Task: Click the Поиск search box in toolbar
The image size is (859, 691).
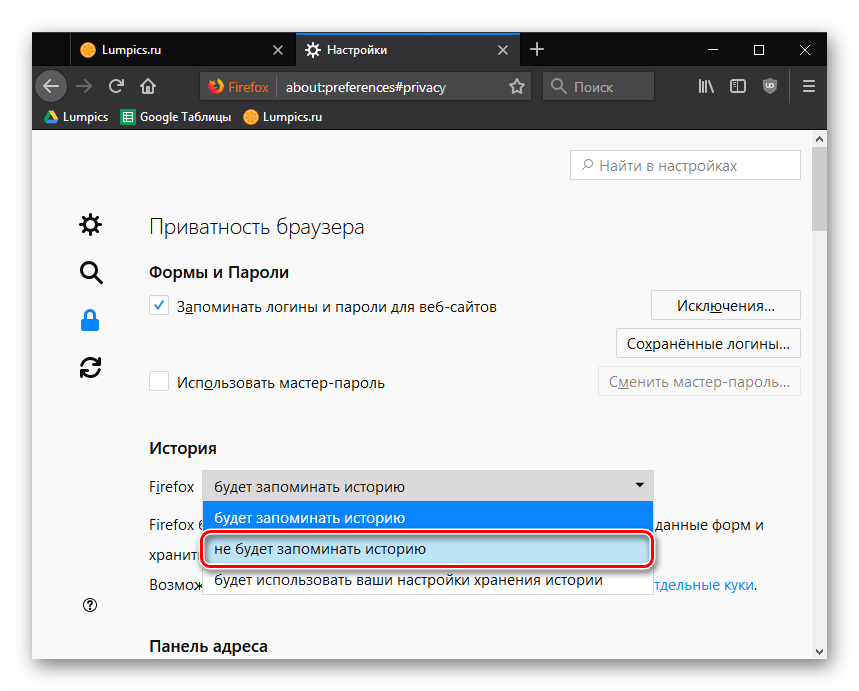Action: [598, 86]
